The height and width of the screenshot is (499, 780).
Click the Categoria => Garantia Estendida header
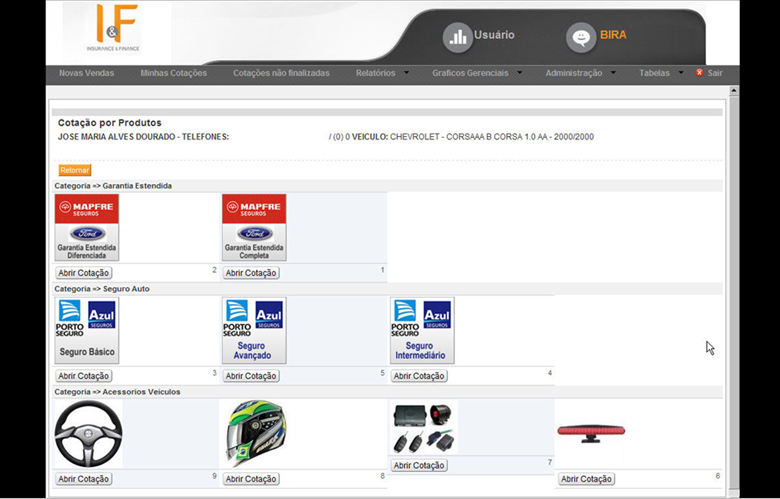point(113,186)
